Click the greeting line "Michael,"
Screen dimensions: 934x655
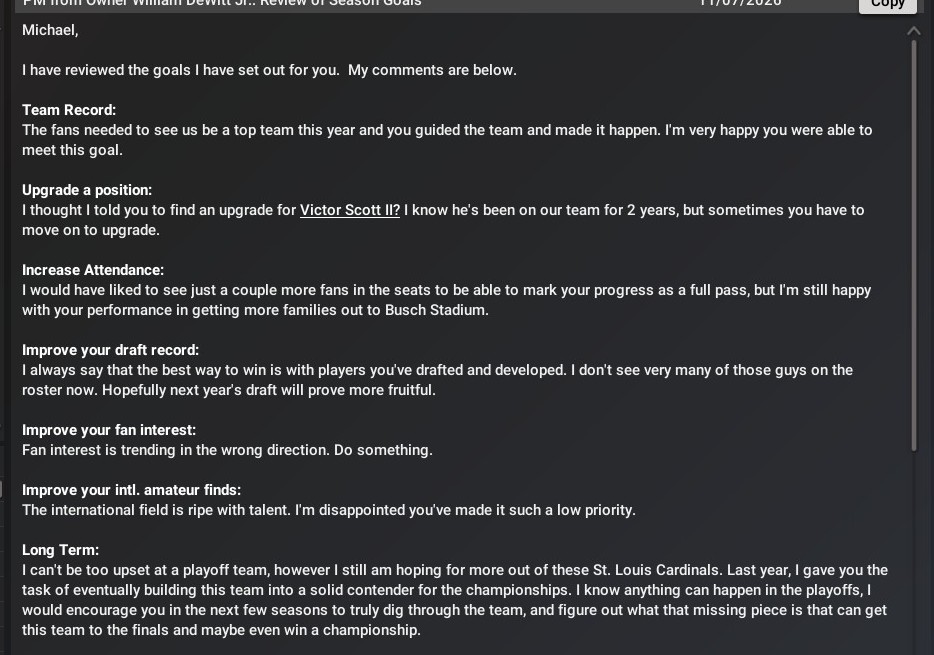(x=50, y=30)
